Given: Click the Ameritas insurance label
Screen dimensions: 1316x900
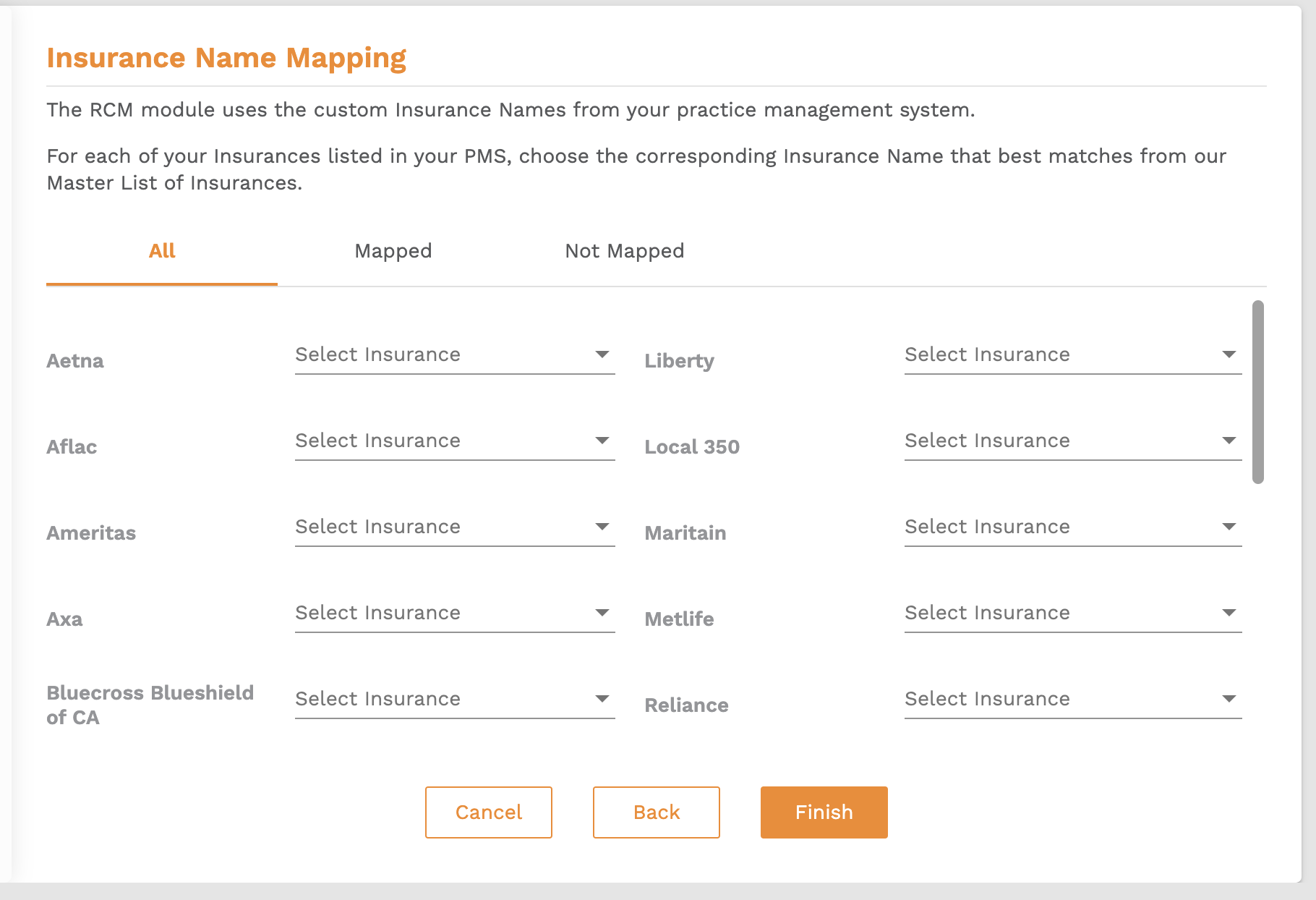Looking at the screenshot, I should 91,533.
